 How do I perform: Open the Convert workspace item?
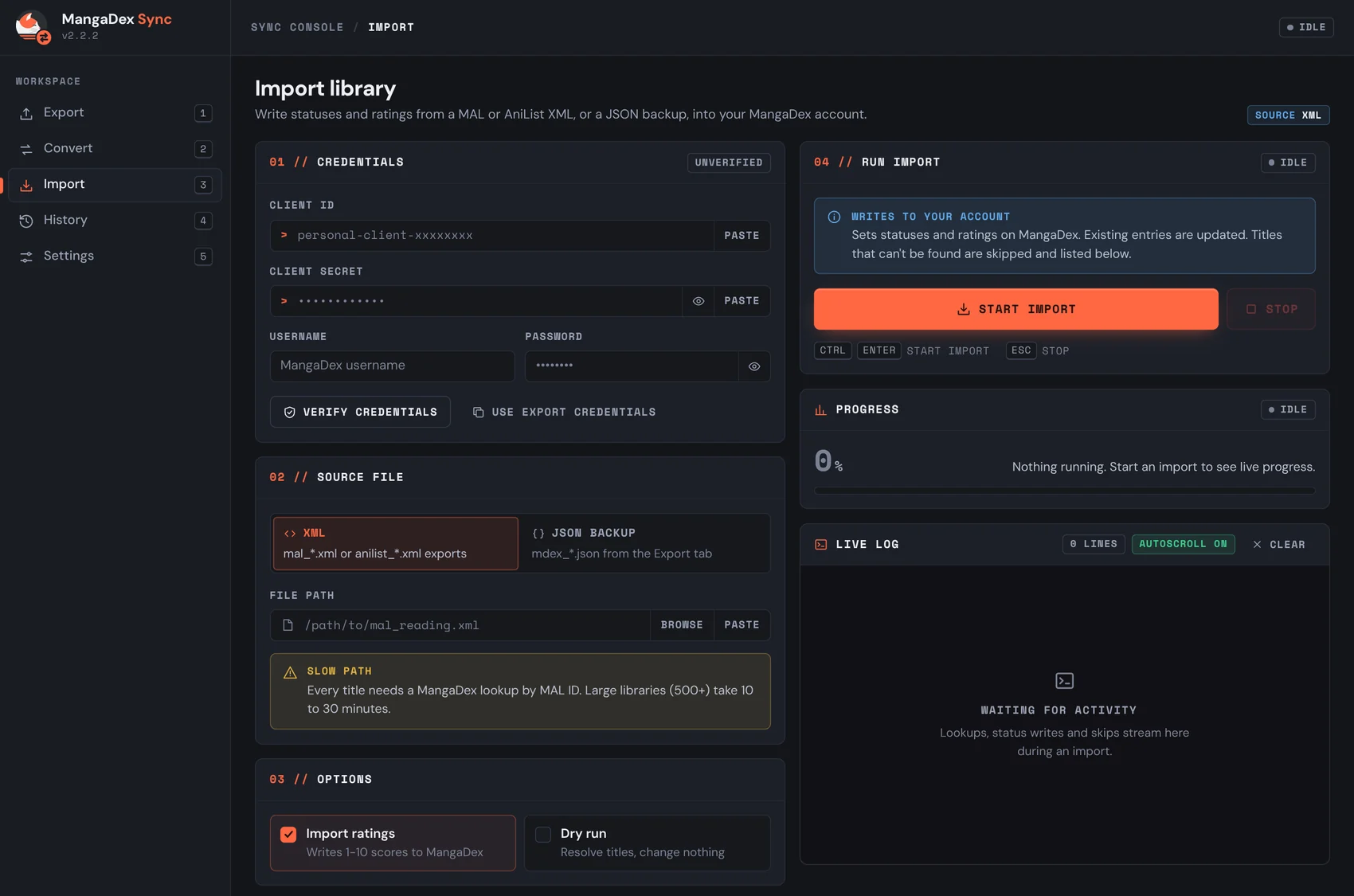pos(115,149)
